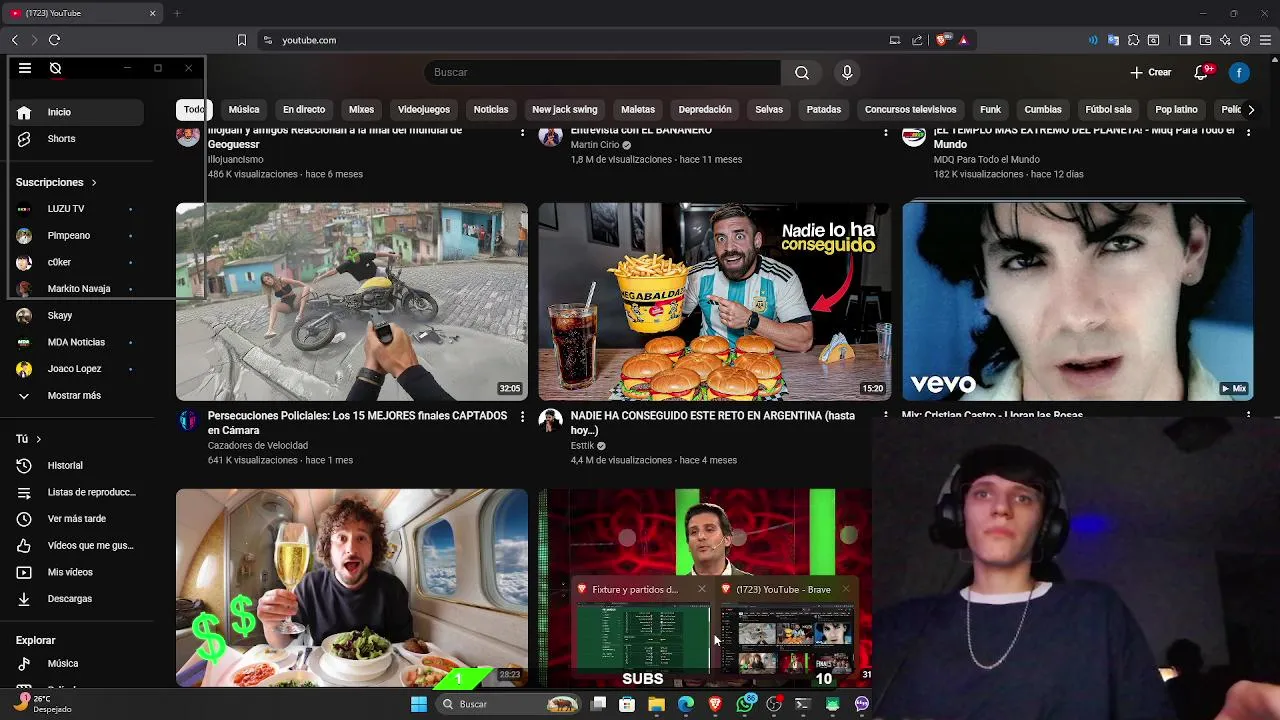Expand the Suscripciones section chevron

pyautogui.click(x=94, y=183)
